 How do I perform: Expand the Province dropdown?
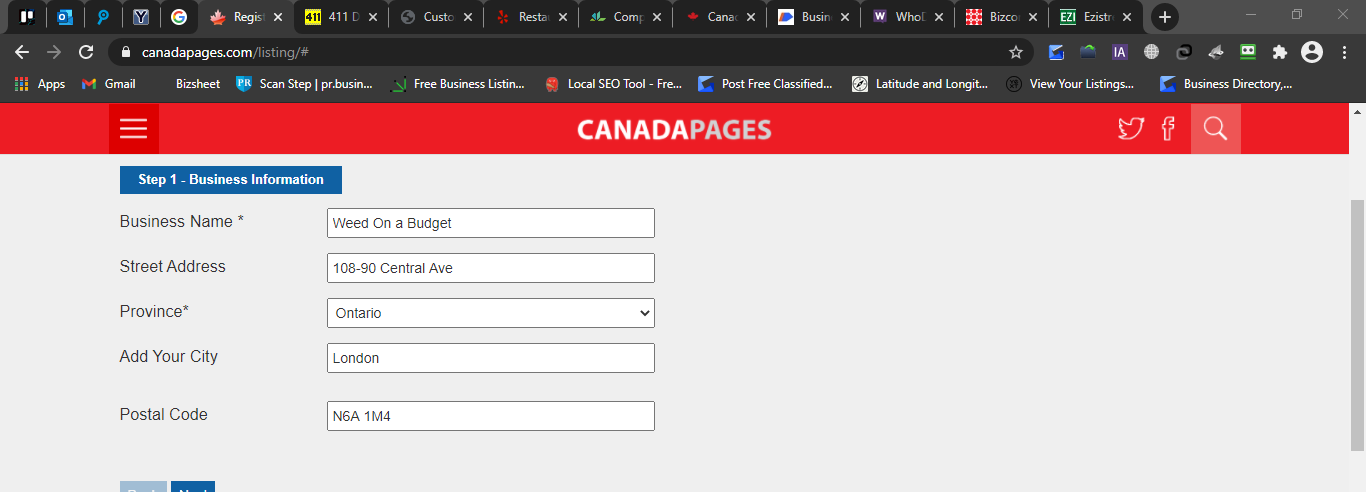[491, 313]
